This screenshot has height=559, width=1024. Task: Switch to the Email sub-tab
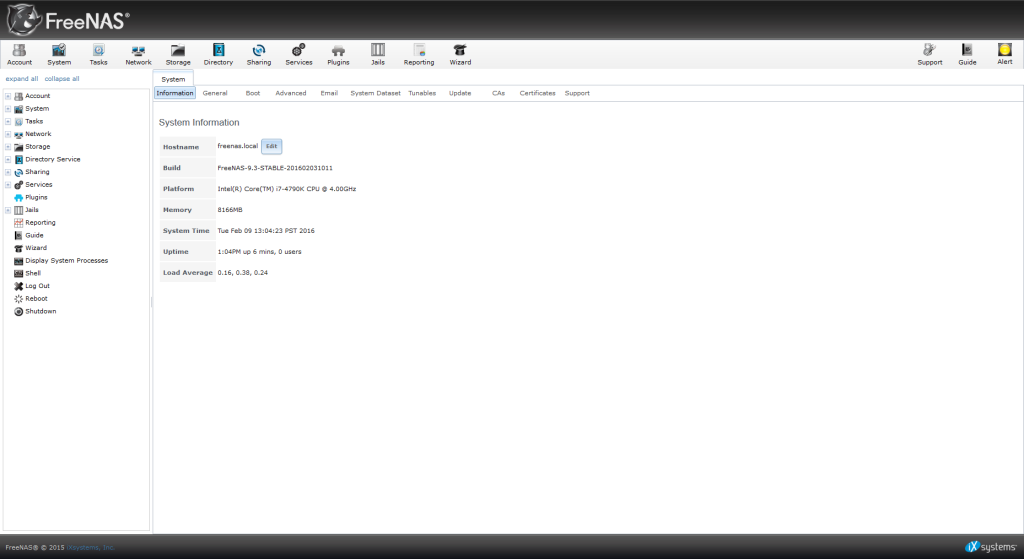point(329,93)
